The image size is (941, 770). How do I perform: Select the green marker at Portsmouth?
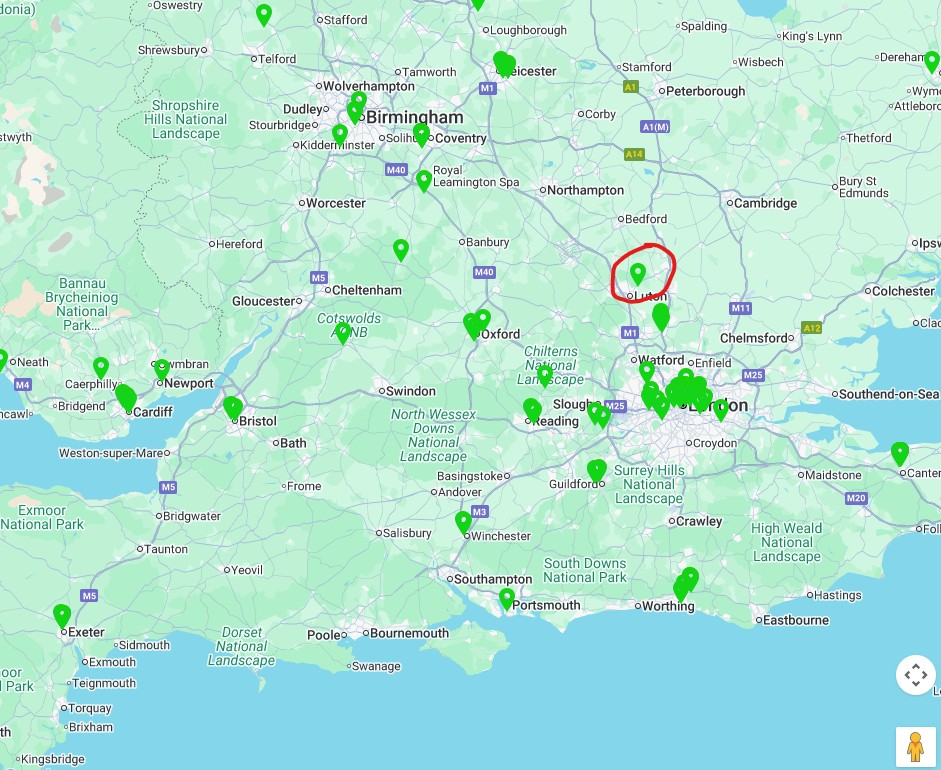coord(507,600)
